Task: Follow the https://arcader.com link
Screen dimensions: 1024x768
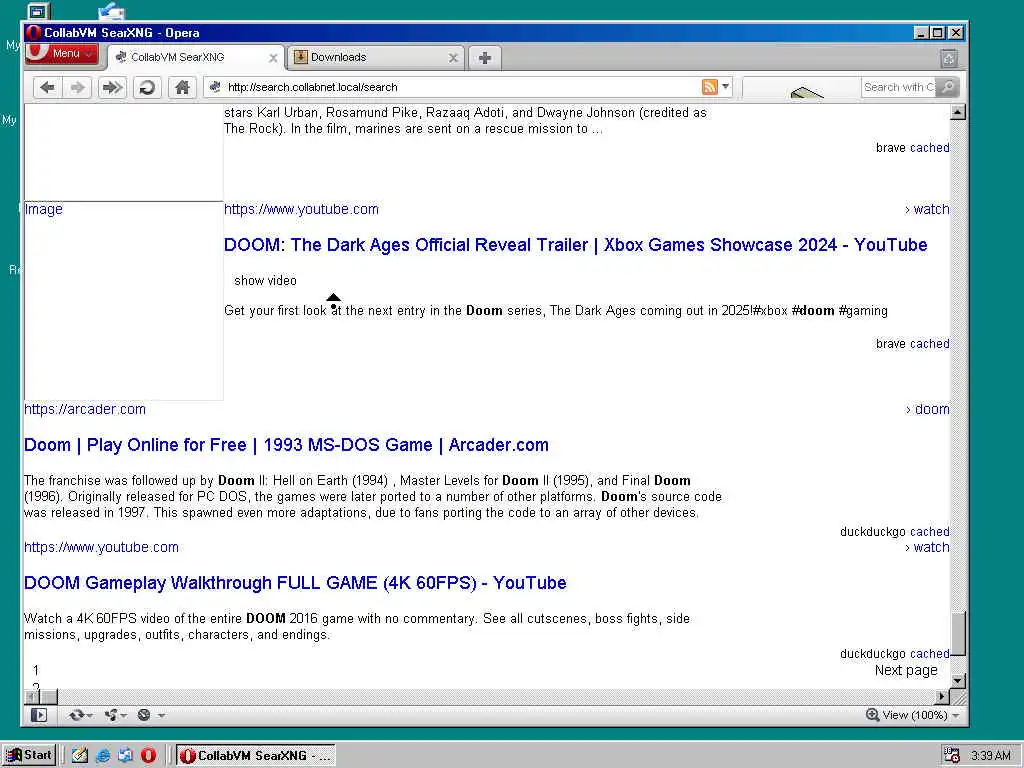Action: 85,409
